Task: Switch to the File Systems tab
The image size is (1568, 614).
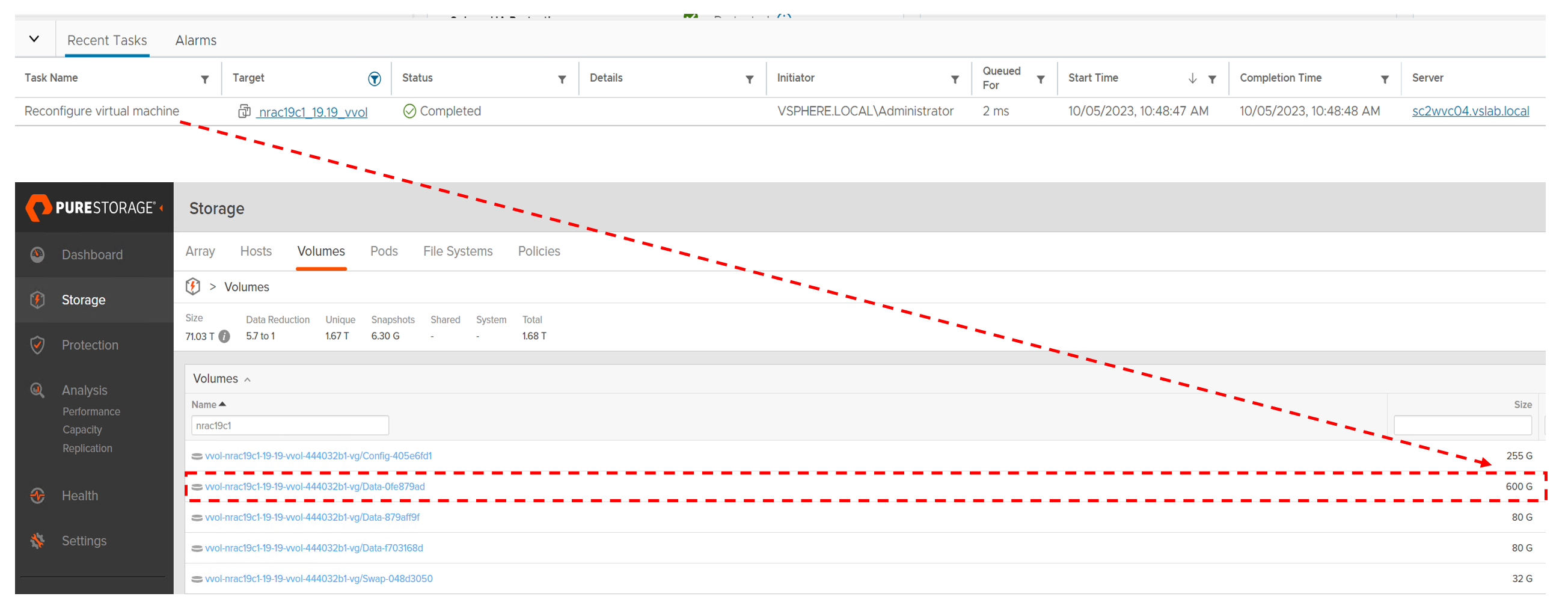Action: click(458, 251)
